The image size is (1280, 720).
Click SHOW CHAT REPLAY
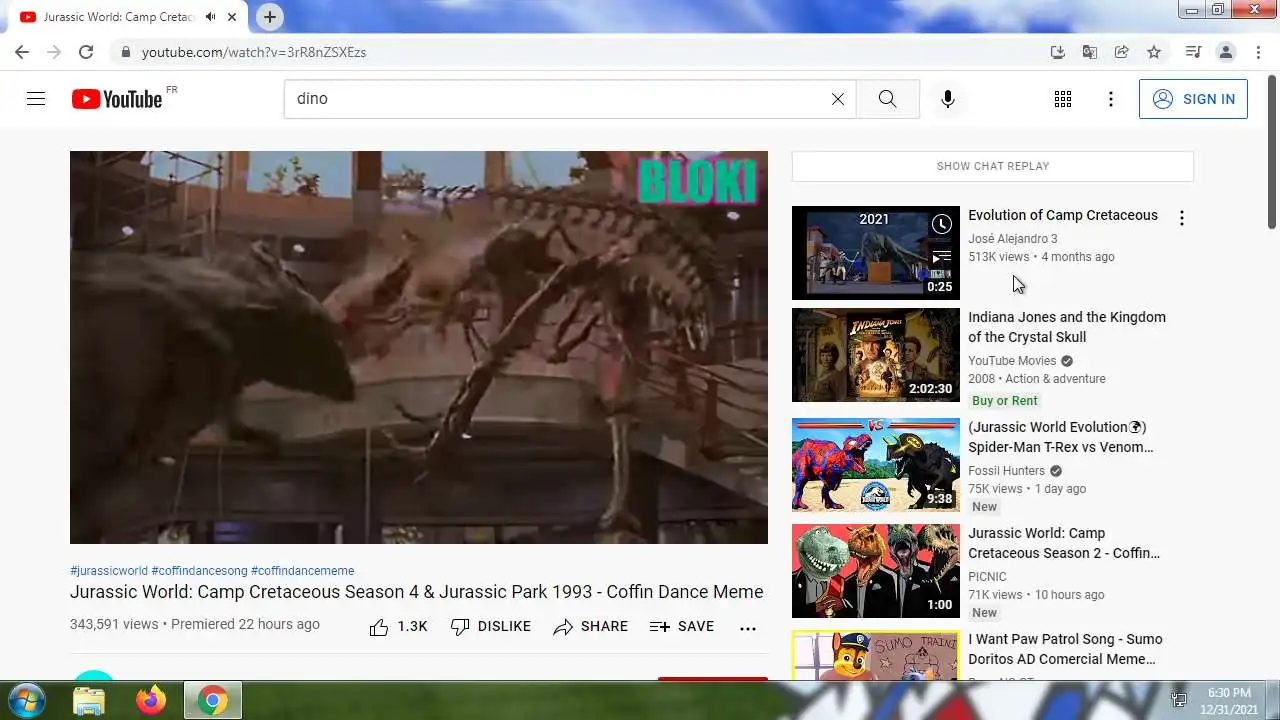click(993, 166)
